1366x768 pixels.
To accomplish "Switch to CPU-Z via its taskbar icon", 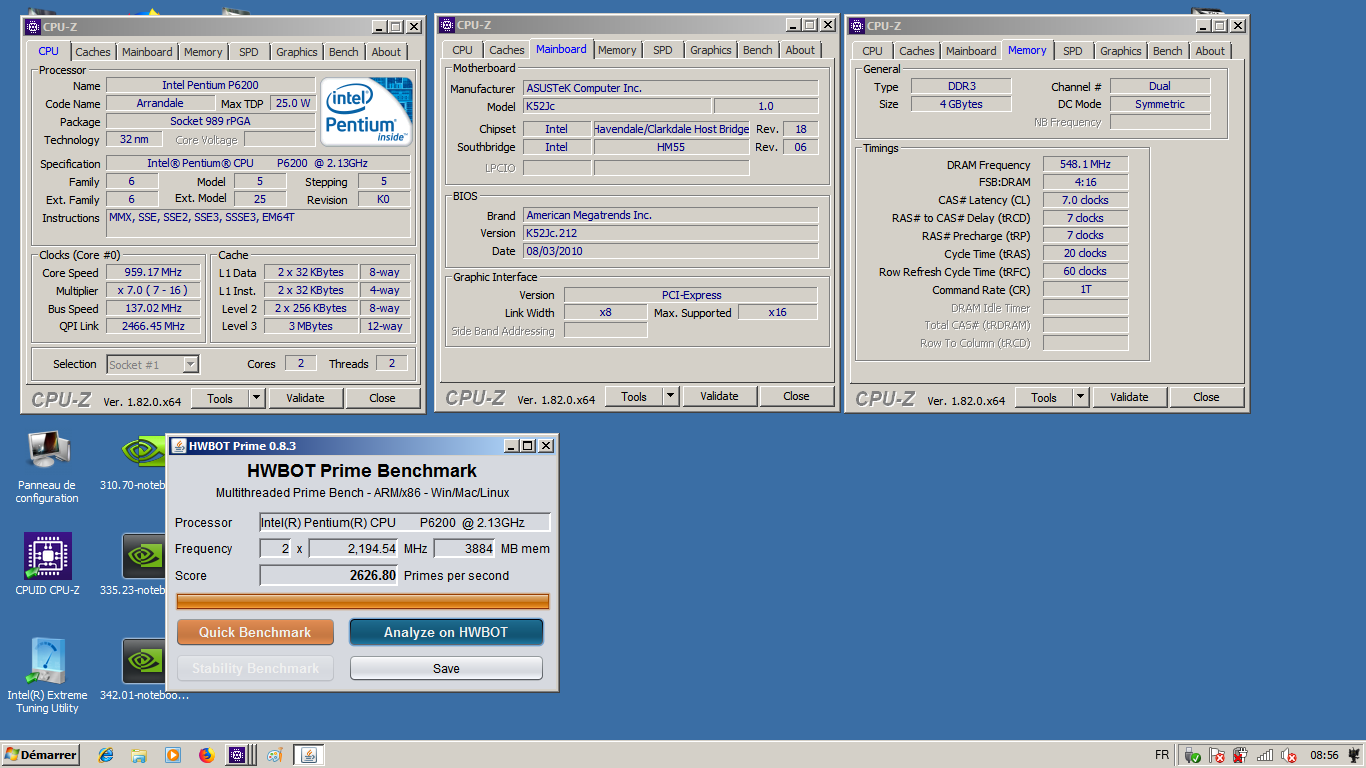I will (x=238, y=755).
